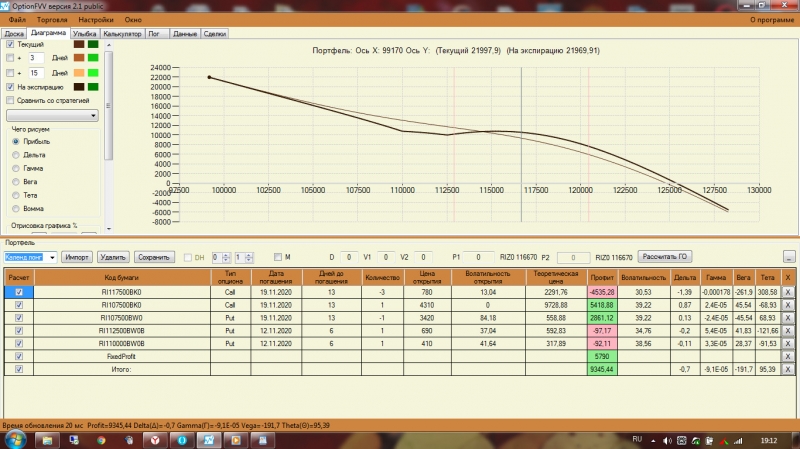The height and width of the screenshot is (449, 800).
Task: Uncheck Расчет for row RI107500BK0
Action: point(19,305)
